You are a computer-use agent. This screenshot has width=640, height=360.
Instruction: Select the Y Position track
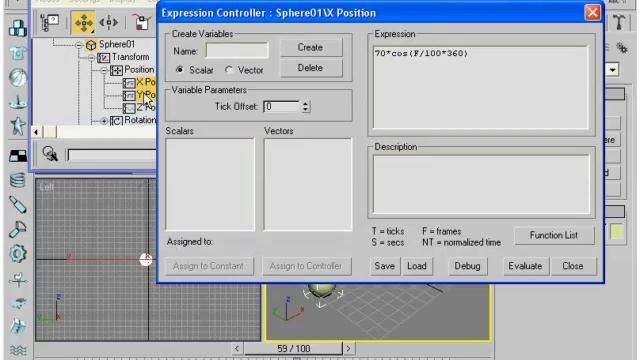tap(146, 95)
